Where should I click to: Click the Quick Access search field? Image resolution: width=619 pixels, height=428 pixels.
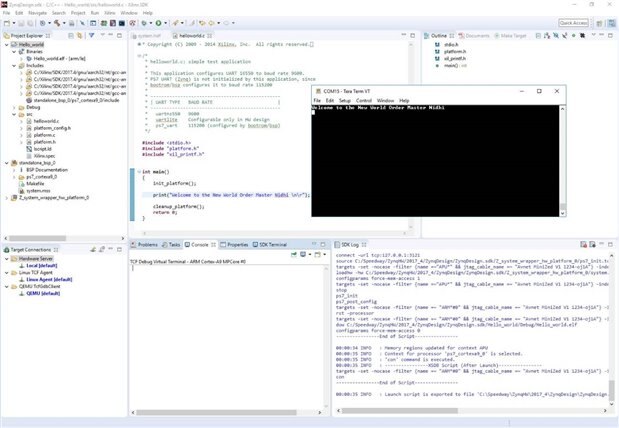[x=573, y=22]
